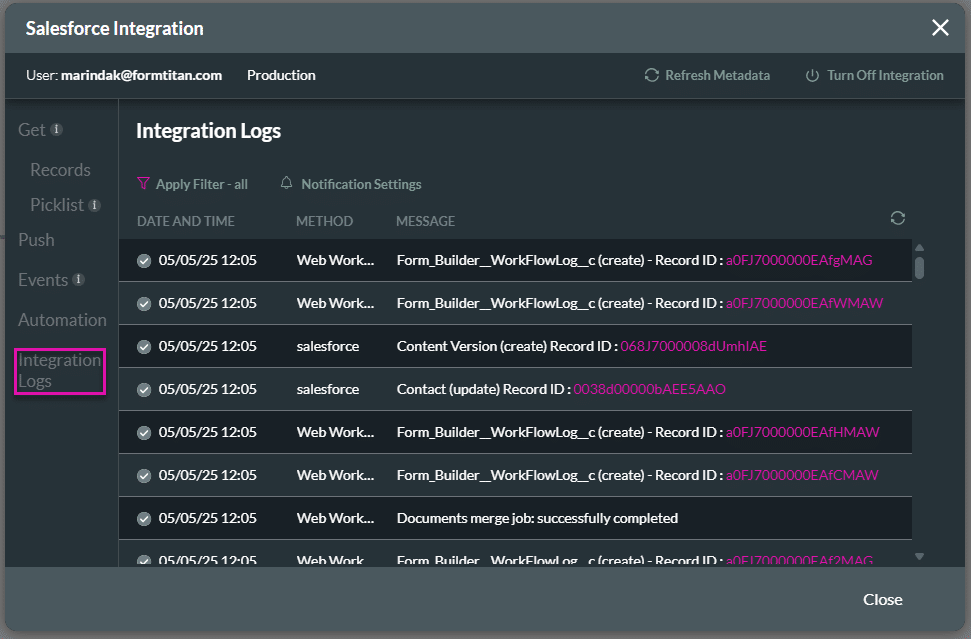
Task: Click the info icon beside Get
Action: tap(56, 129)
